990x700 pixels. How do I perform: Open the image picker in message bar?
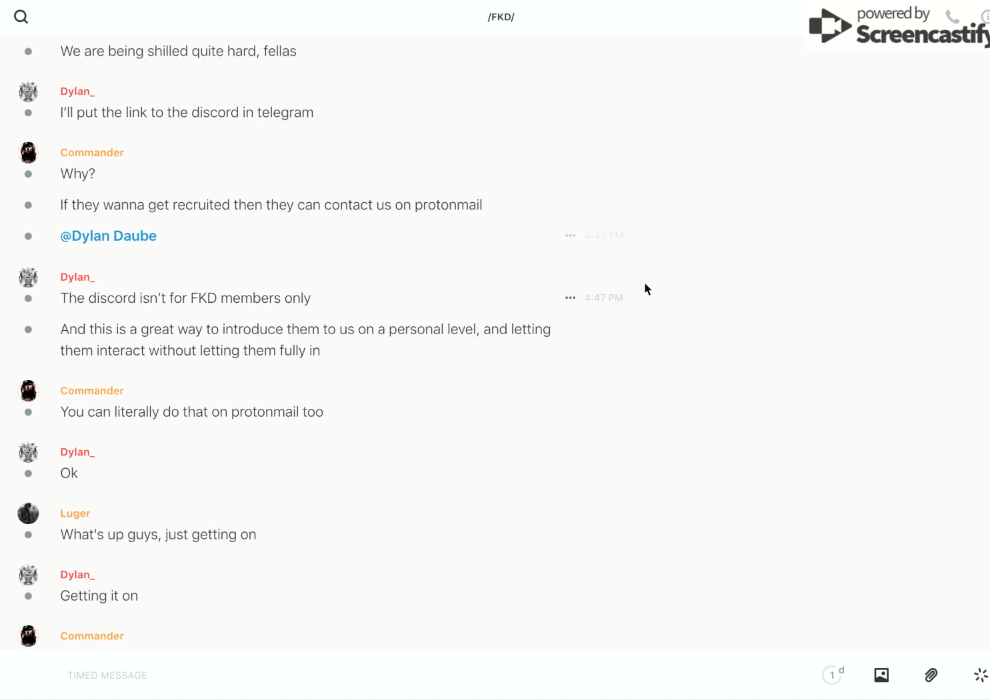(x=881, y=675)
